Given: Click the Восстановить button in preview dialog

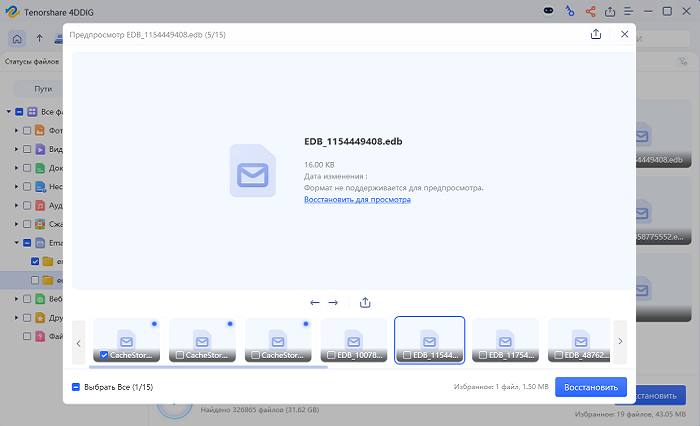Looking at the screenshot, I should click(591, 387).
